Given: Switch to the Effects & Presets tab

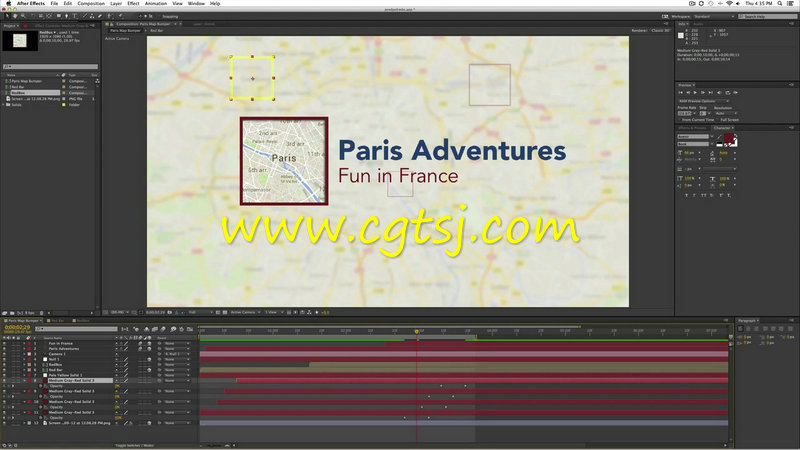Looking at the screenshot, I should pyautogui.click(x=692, y=128).
